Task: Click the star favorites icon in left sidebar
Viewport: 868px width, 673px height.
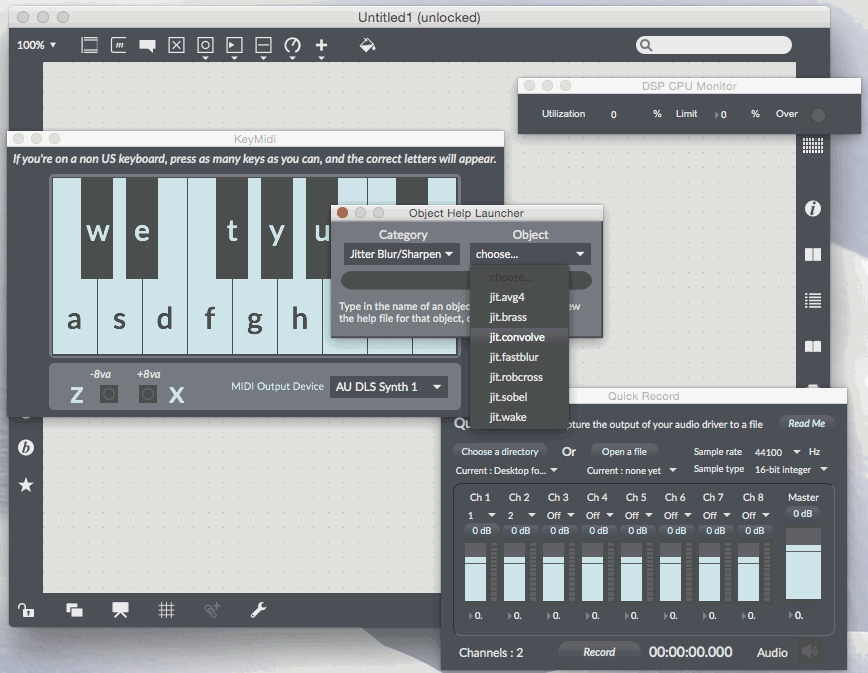Action: (x=26, y=485)
